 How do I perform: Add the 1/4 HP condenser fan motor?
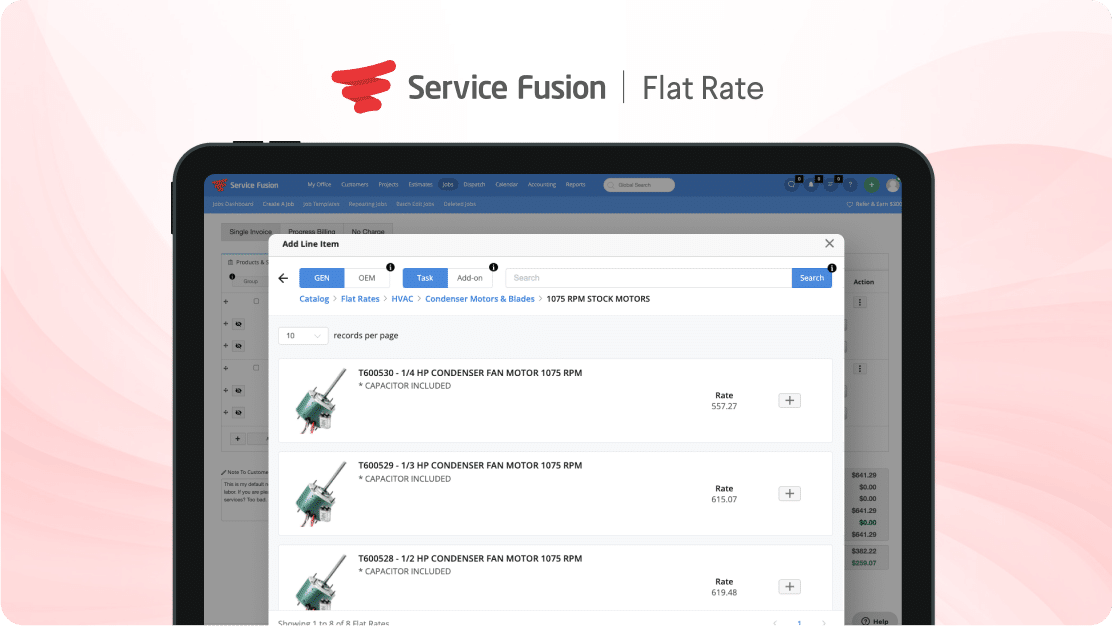tap(789, 401)
